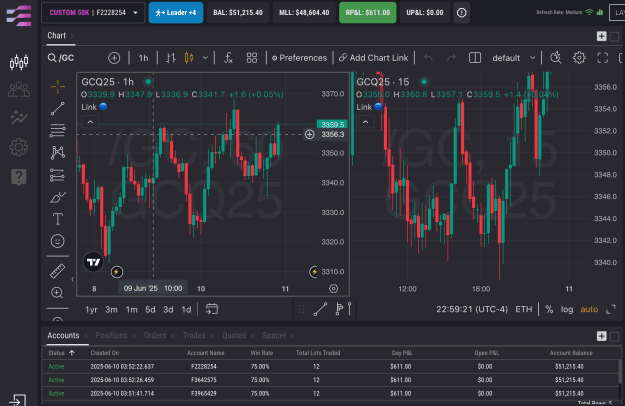Select account row F3642575

(x=331, y=380)
